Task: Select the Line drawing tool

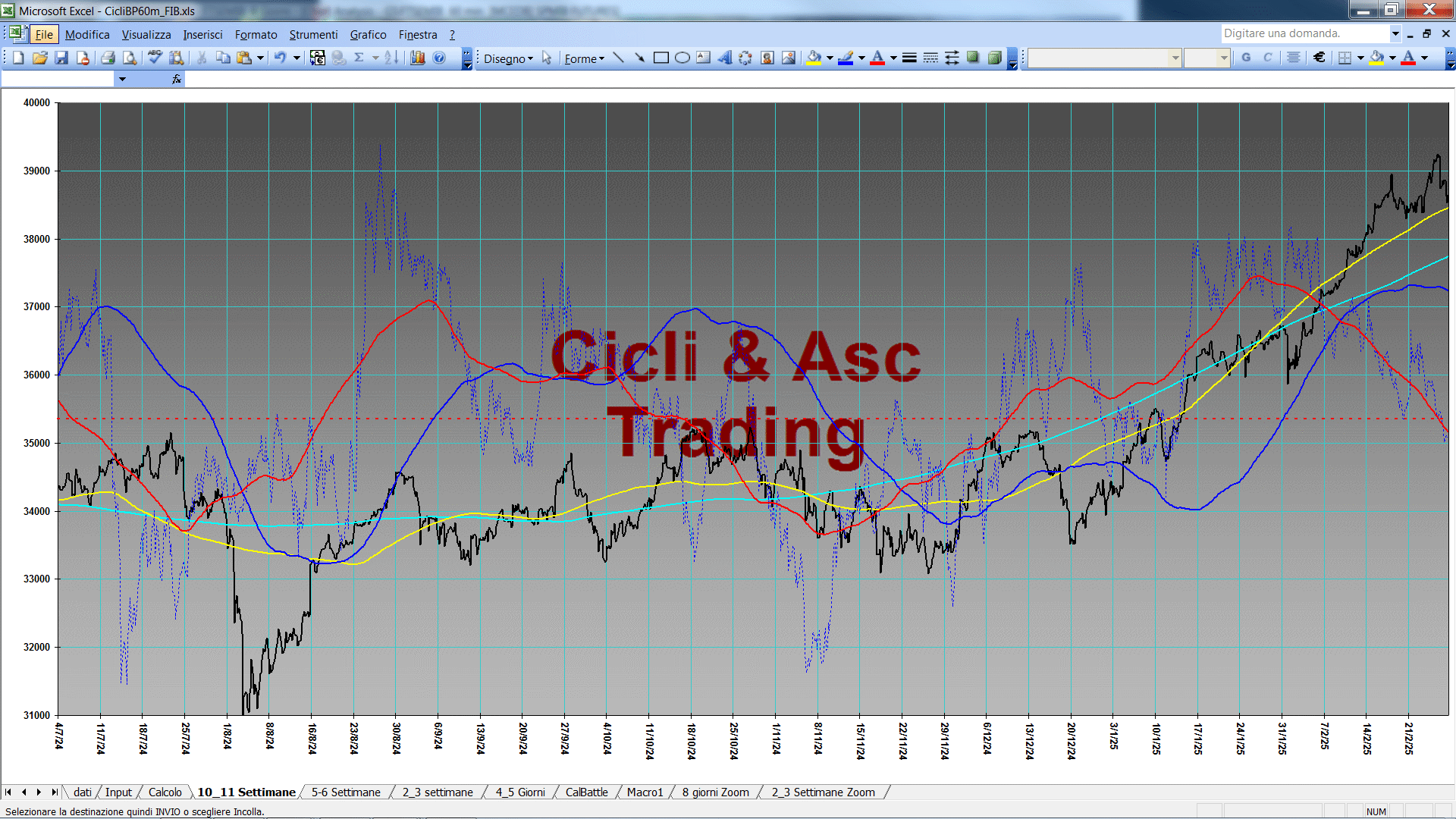Action: click(x=618, y=58)
